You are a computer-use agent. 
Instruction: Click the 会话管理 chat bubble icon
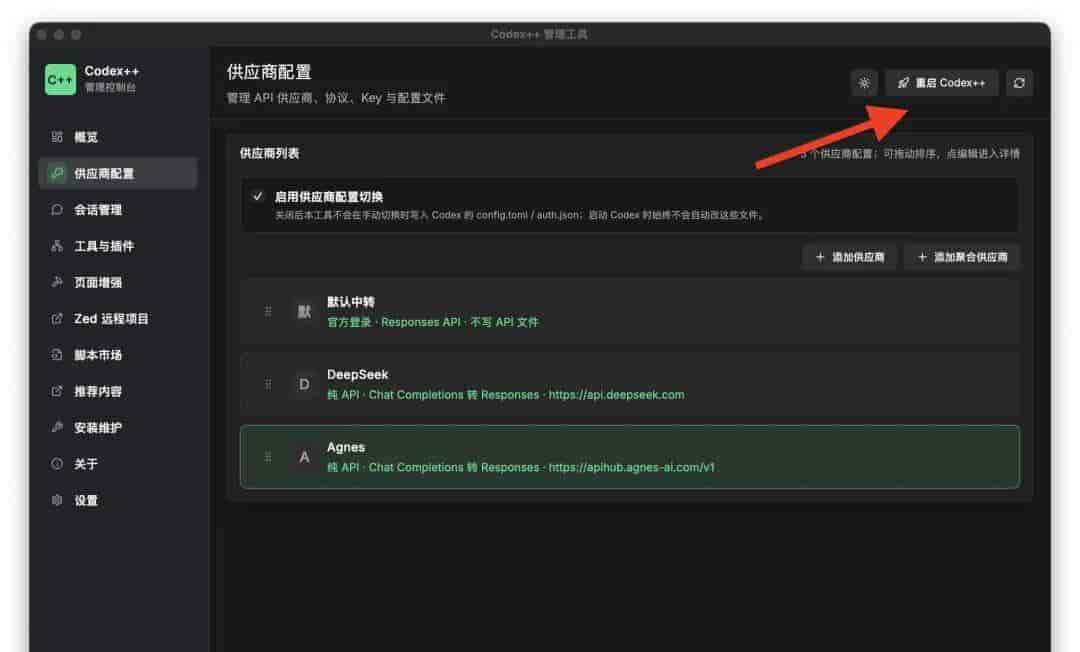coord(57,209)
